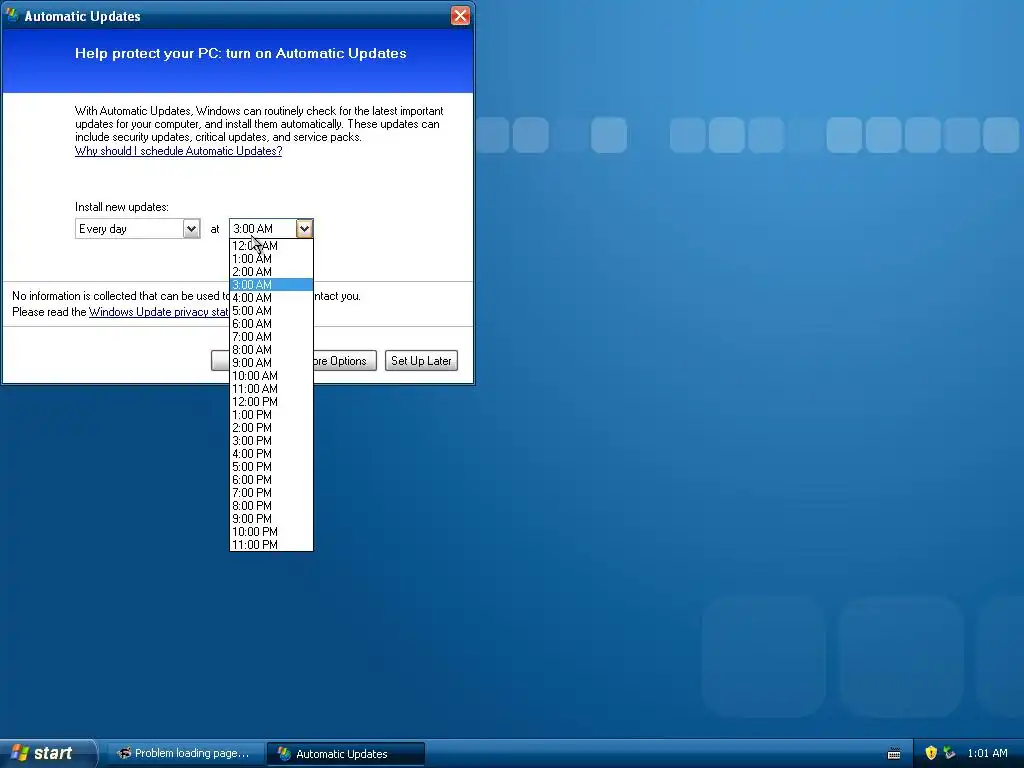Click the partially hidden More Options button

coord(345,360)
